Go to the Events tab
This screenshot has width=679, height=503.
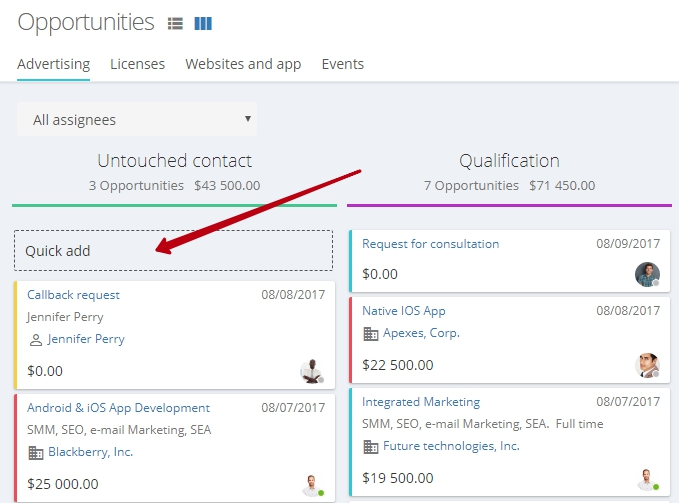(343, 64)
